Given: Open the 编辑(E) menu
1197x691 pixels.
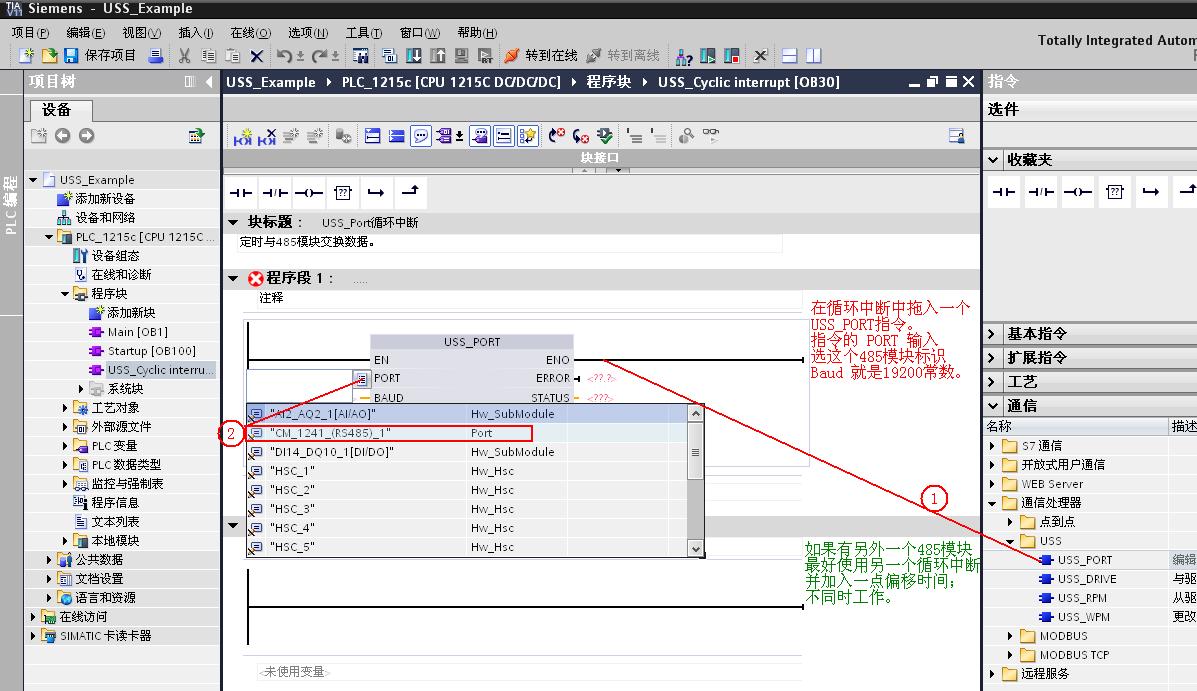Looking at the screenshot, I should pyautogui.click(x=86, y=32).
